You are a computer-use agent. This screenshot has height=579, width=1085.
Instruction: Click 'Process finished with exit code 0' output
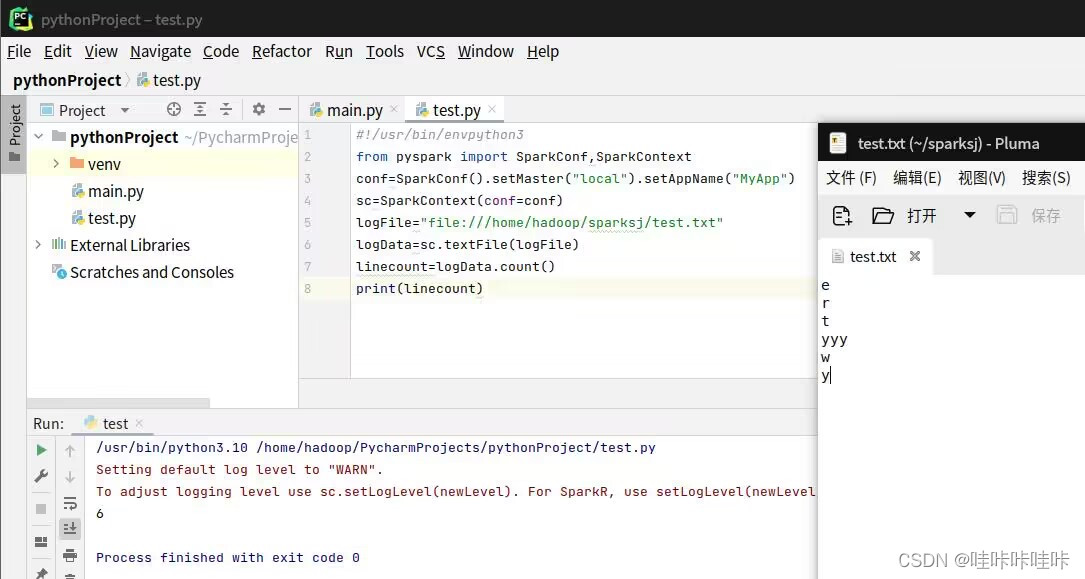point(228,558)
